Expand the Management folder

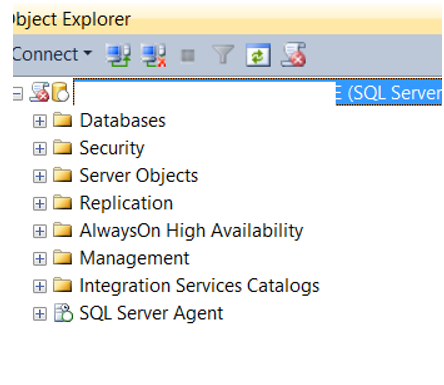(x=40, y=259)
